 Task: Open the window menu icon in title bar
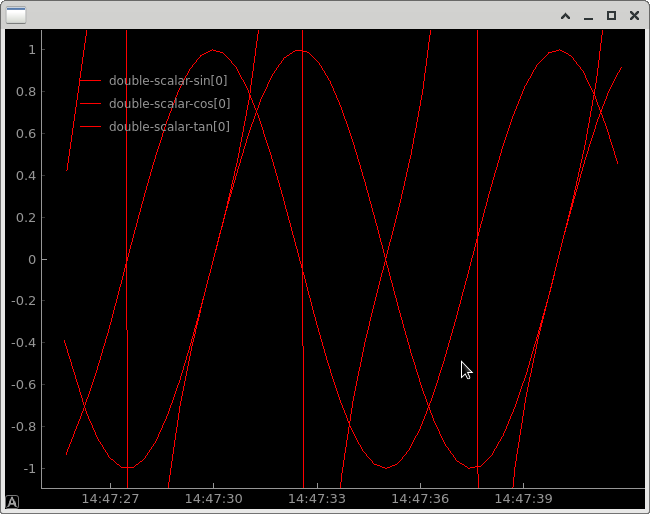(17, 15)
